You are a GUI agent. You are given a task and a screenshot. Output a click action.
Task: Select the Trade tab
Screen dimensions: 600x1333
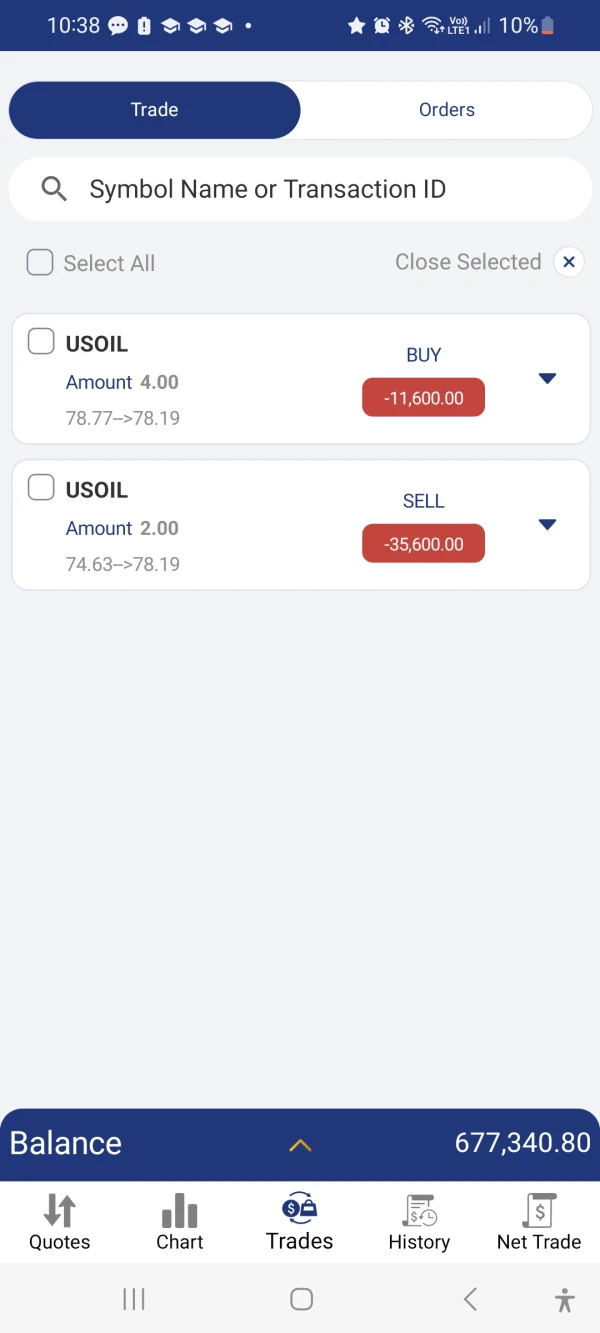tap(154, 110)
